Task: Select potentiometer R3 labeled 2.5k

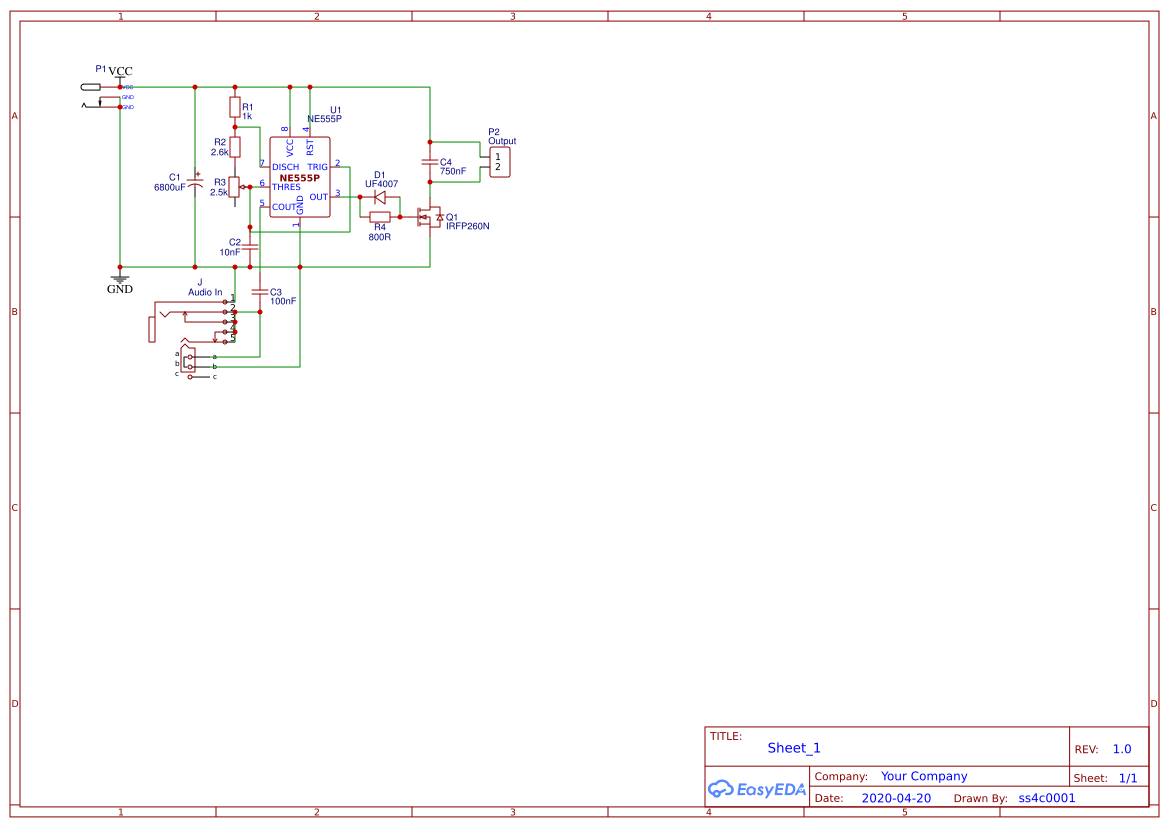Action: 234,187
